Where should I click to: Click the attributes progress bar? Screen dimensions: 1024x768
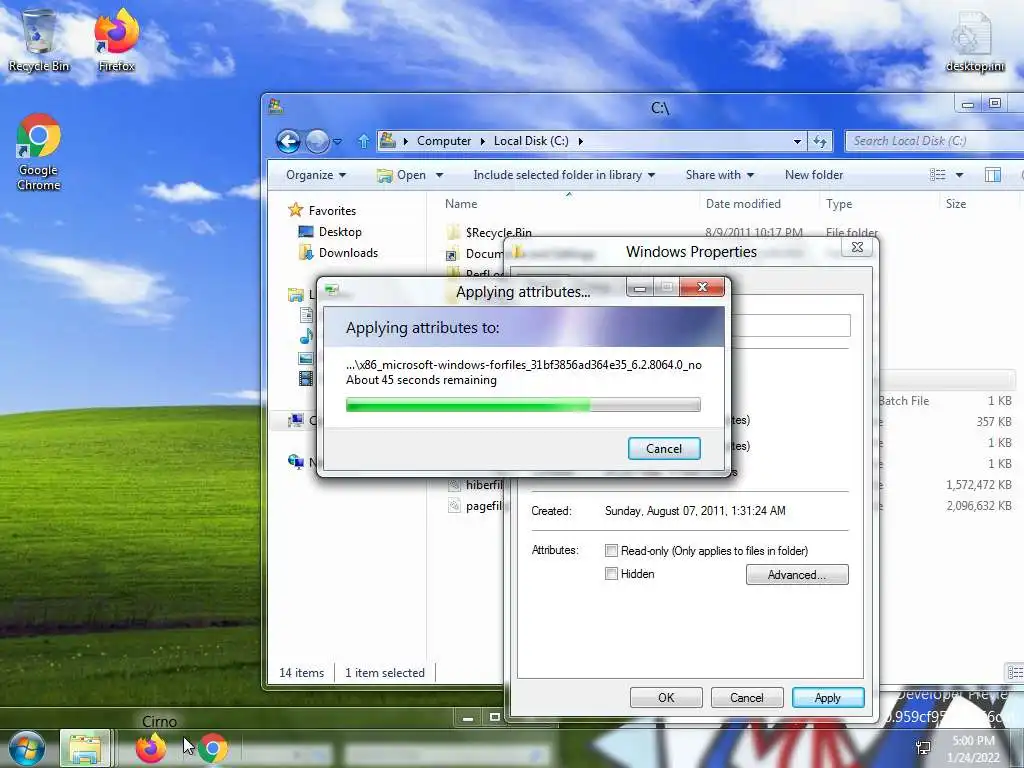coord(523,405)
